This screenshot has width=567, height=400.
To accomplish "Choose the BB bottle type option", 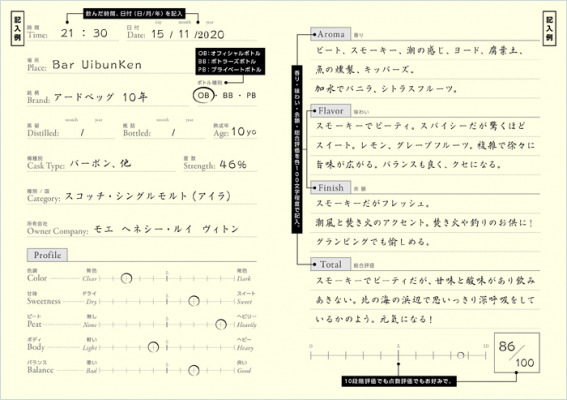I will (x=228, y=95).
